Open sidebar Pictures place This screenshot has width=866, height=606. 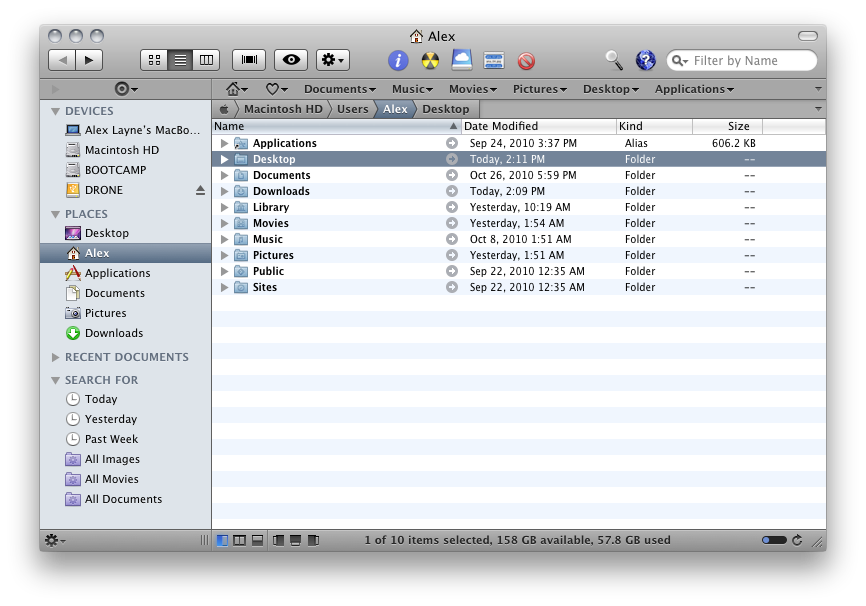tap(125, 313)
